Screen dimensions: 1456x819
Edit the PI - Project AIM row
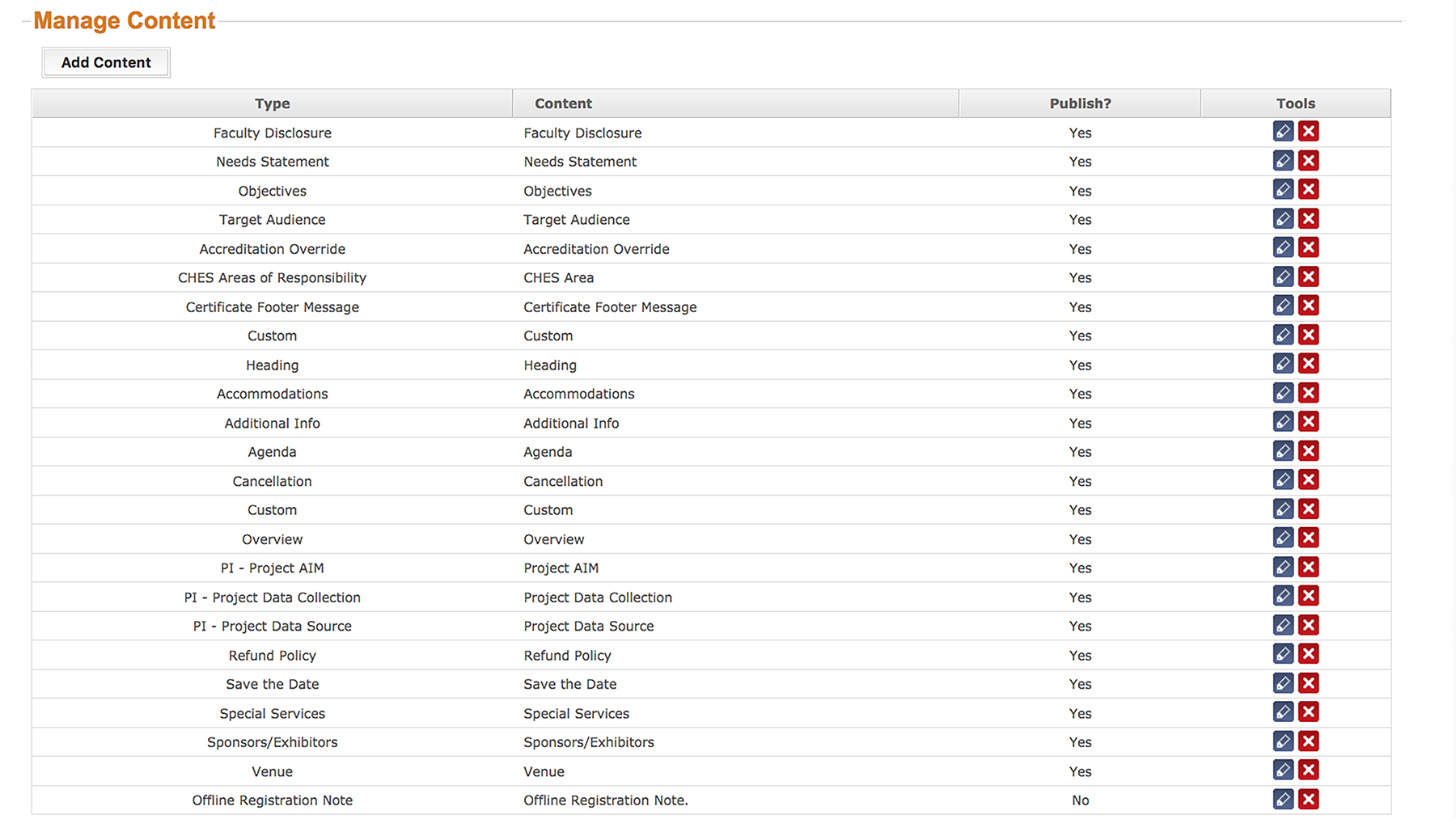[1283, 568]
